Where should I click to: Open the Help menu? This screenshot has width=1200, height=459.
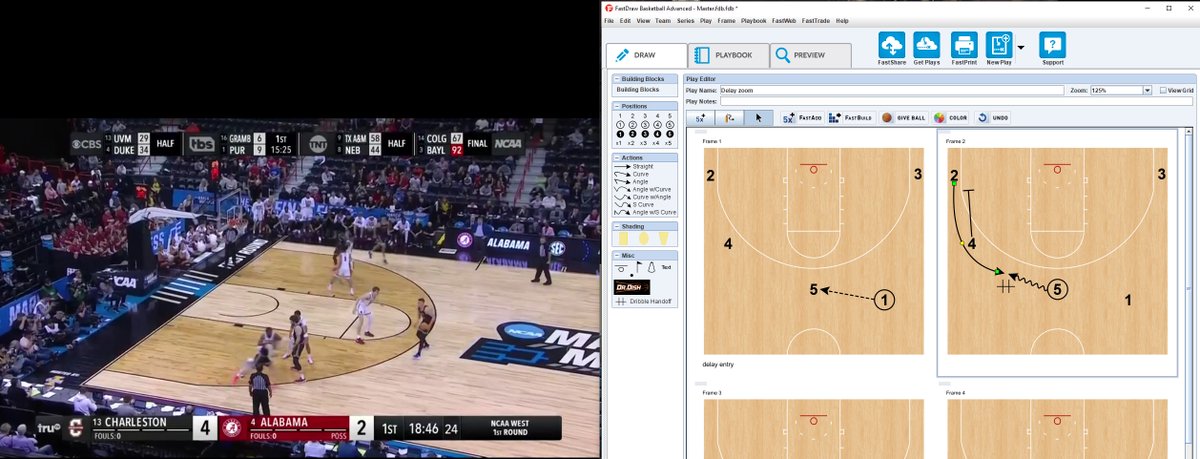coord(842,20)
